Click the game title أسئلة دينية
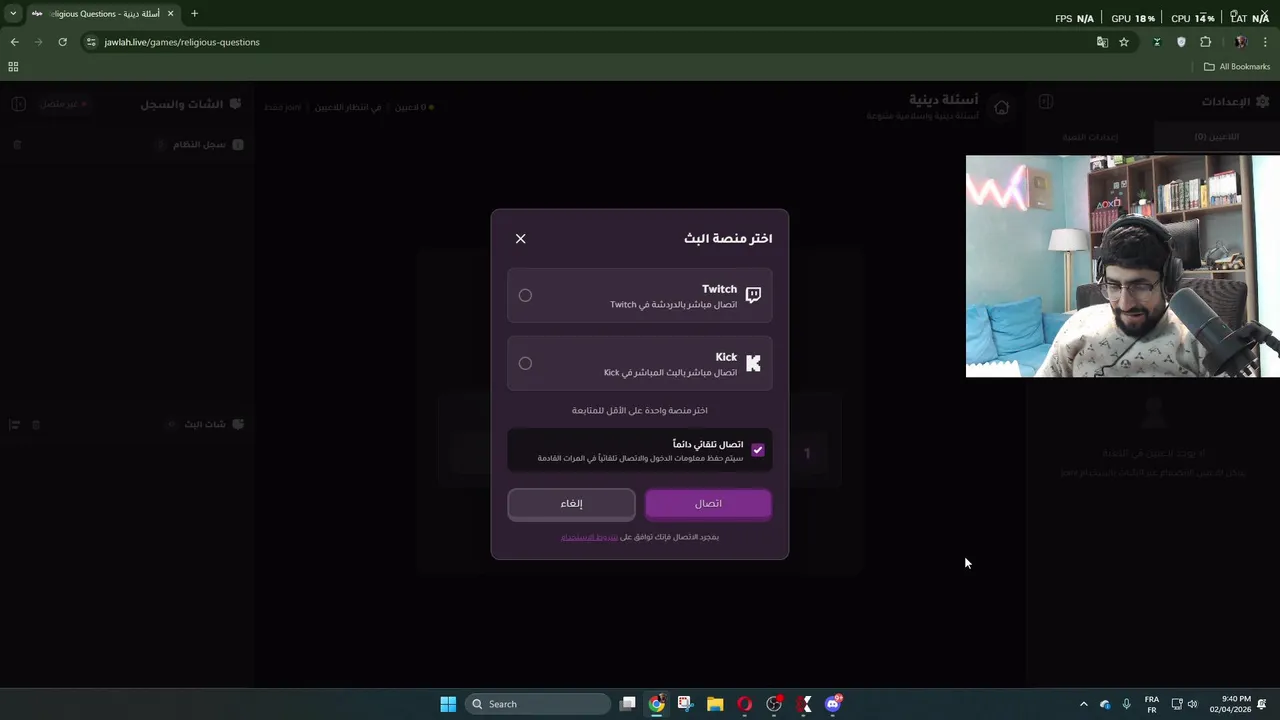The width and height of the screenshot is (1280, 720). pyautogui.click(x=944, y=100)
